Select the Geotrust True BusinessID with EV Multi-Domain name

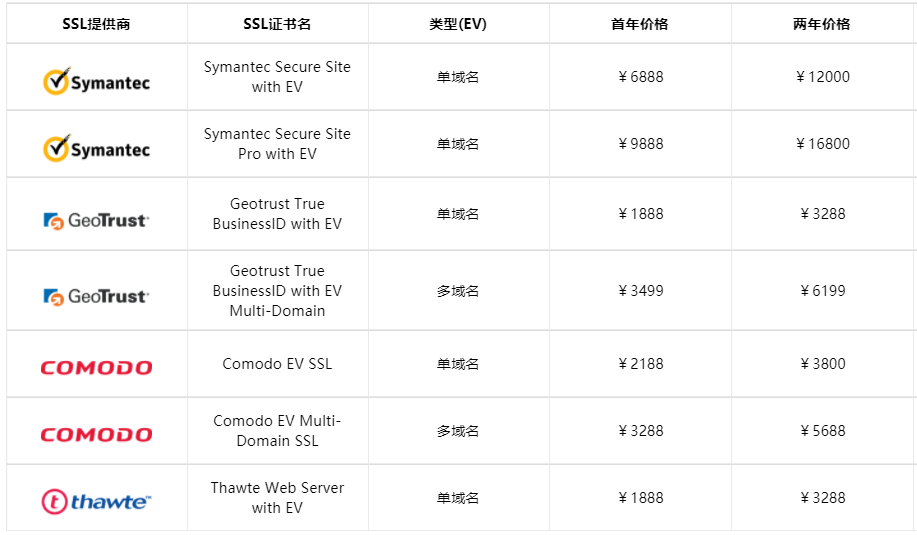[x=277, y=291]
